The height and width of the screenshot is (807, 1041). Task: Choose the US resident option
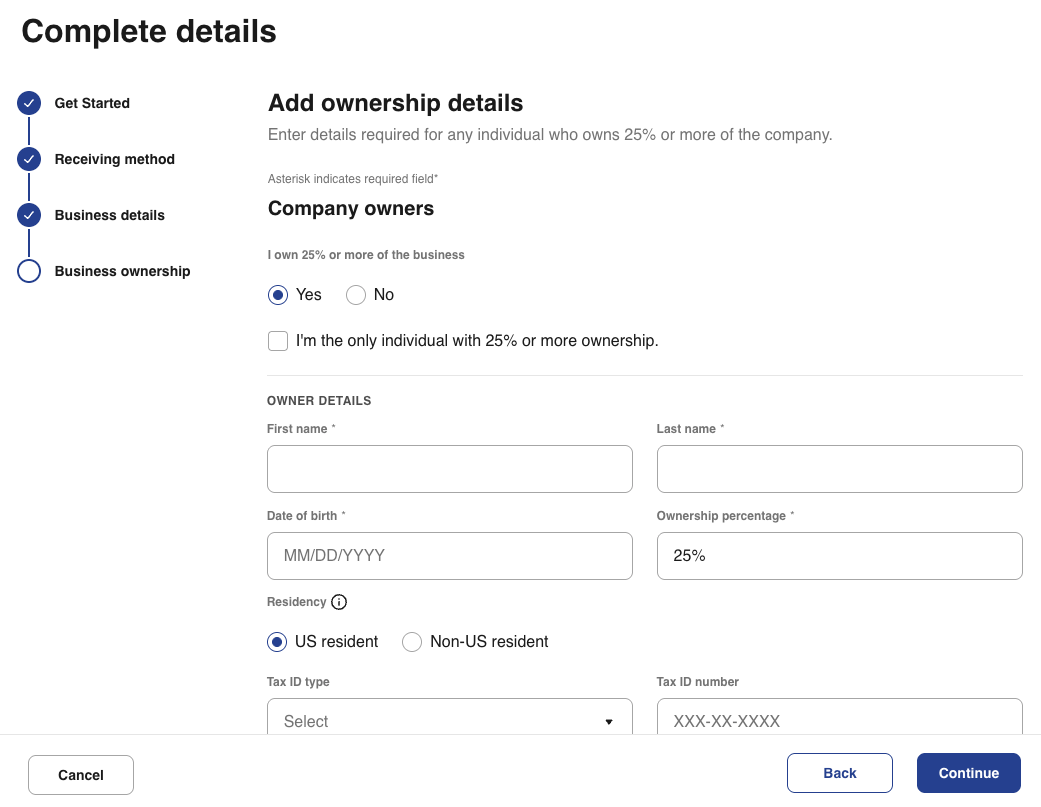(x=278, y=642)
